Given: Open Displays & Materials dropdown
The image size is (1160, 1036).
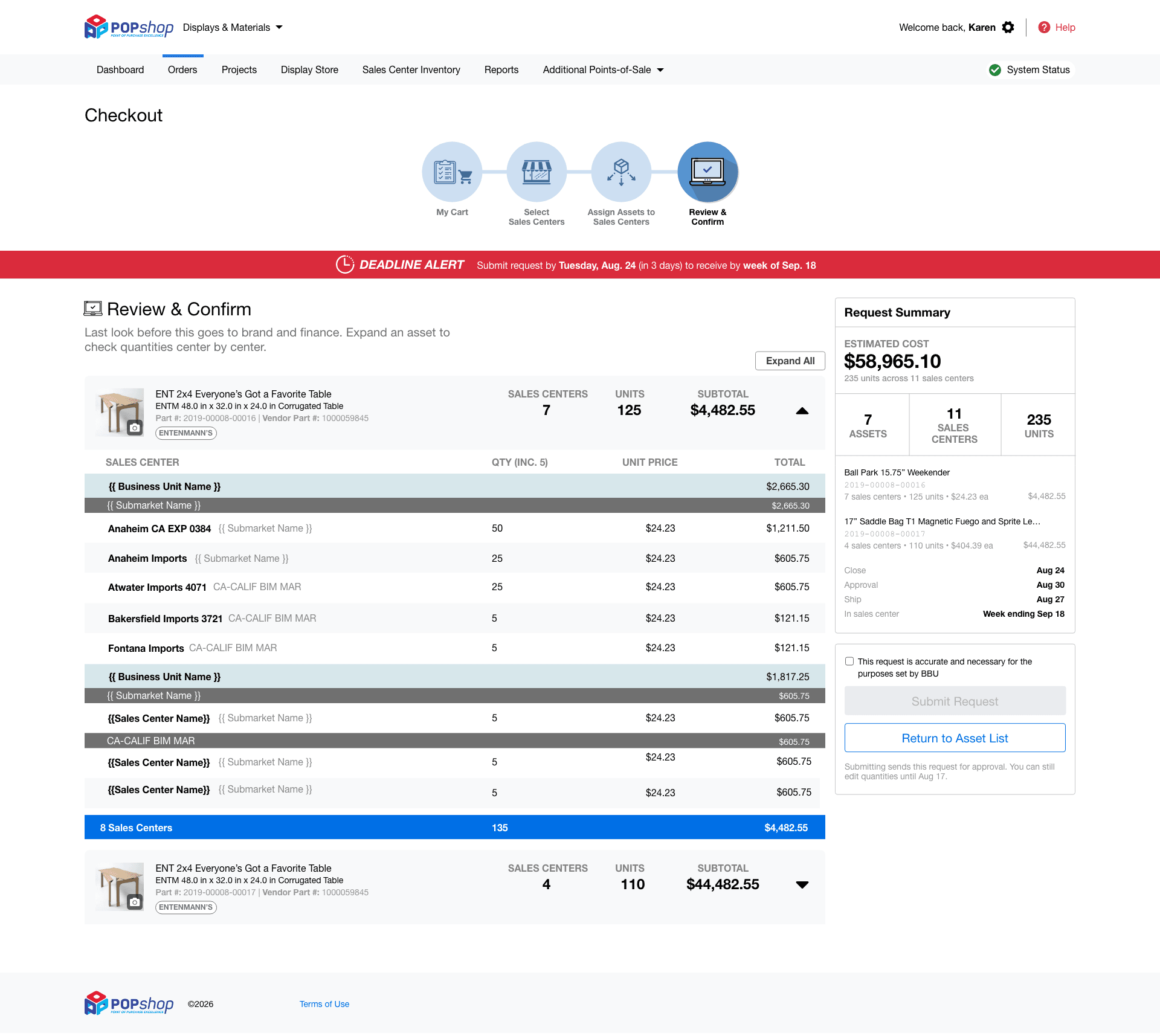Looking at the screenshot, I should (x=233, y=27).
